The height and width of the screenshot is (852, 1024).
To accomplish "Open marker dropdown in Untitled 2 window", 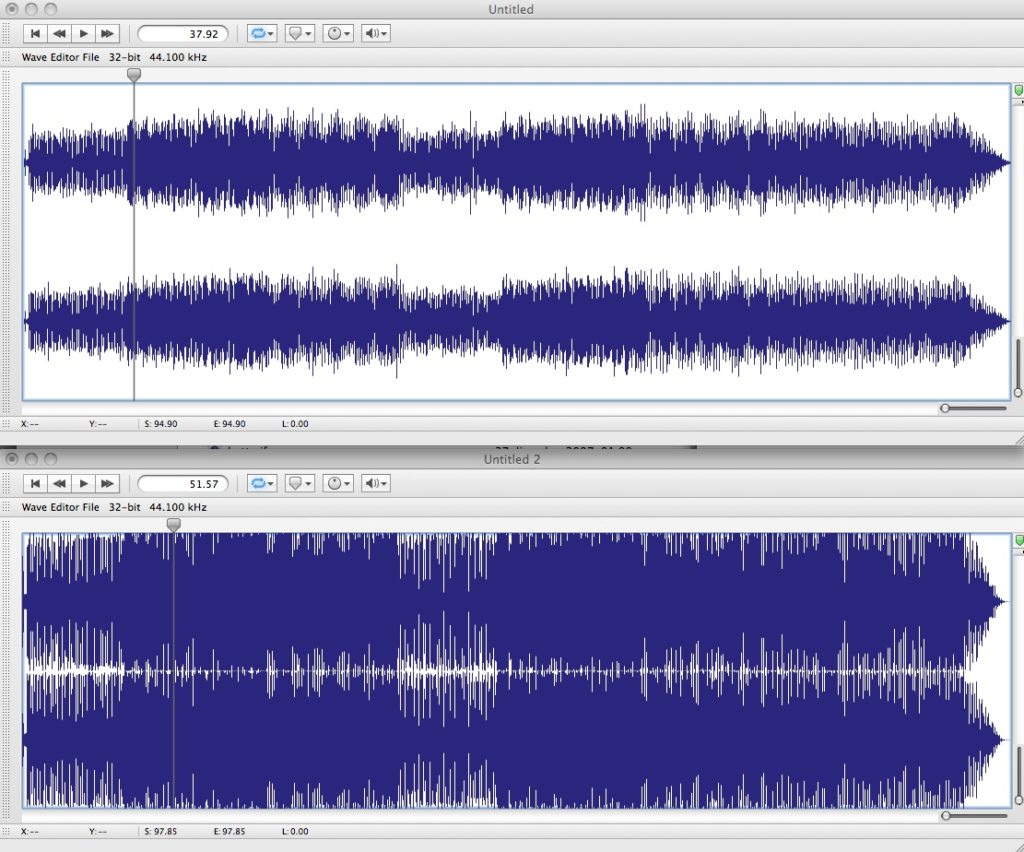I will pos(300,483).
